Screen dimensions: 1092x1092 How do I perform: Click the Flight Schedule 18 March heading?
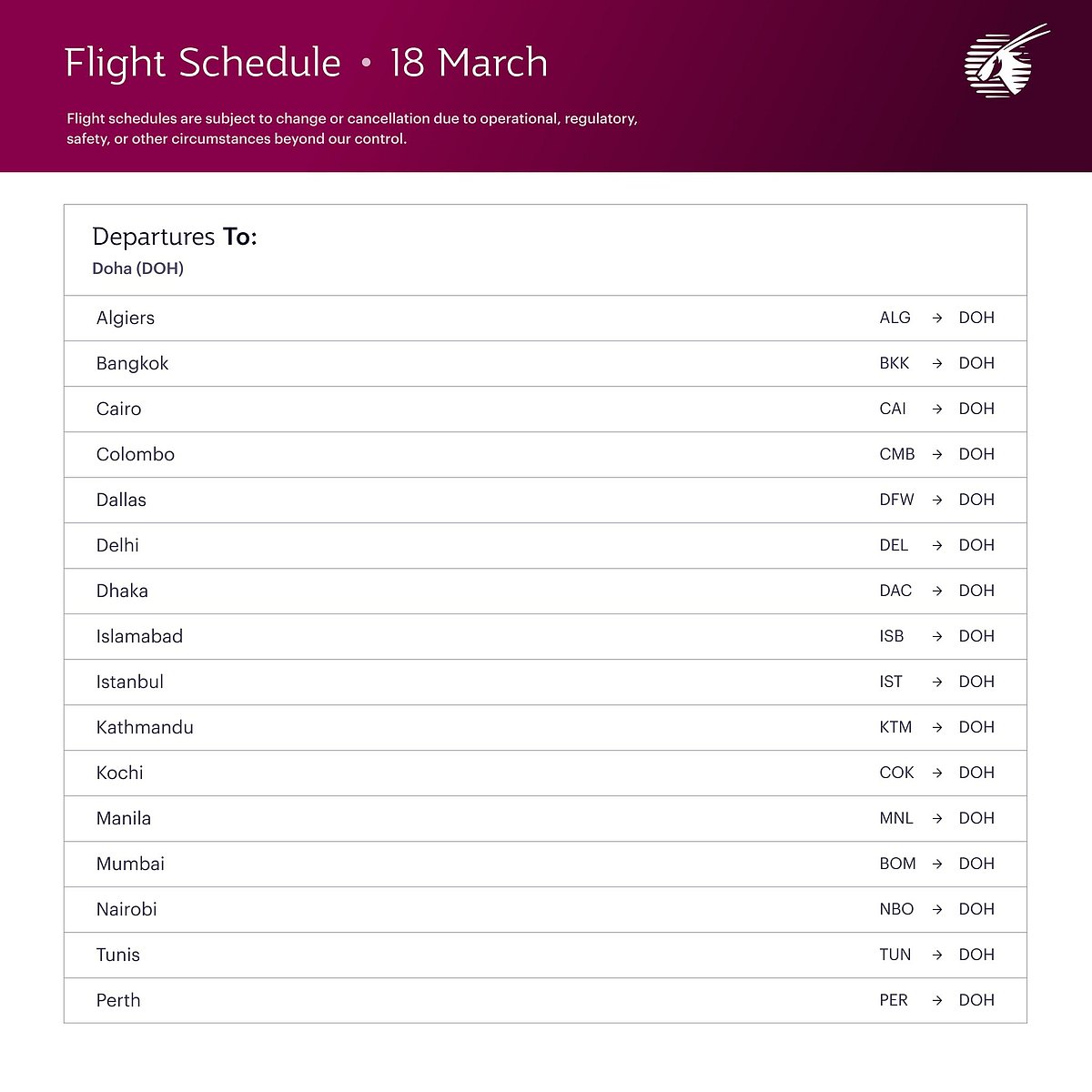tap(306, 63)
